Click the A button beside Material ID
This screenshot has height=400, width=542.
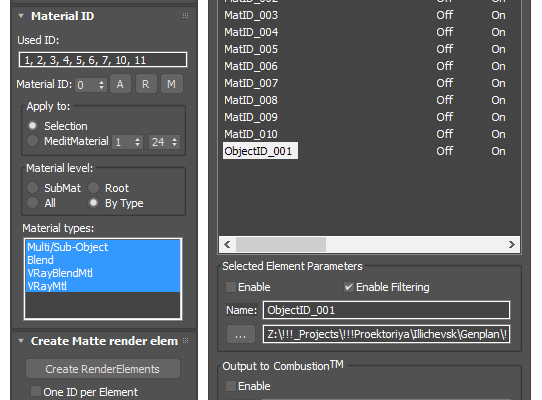point(120,84)
